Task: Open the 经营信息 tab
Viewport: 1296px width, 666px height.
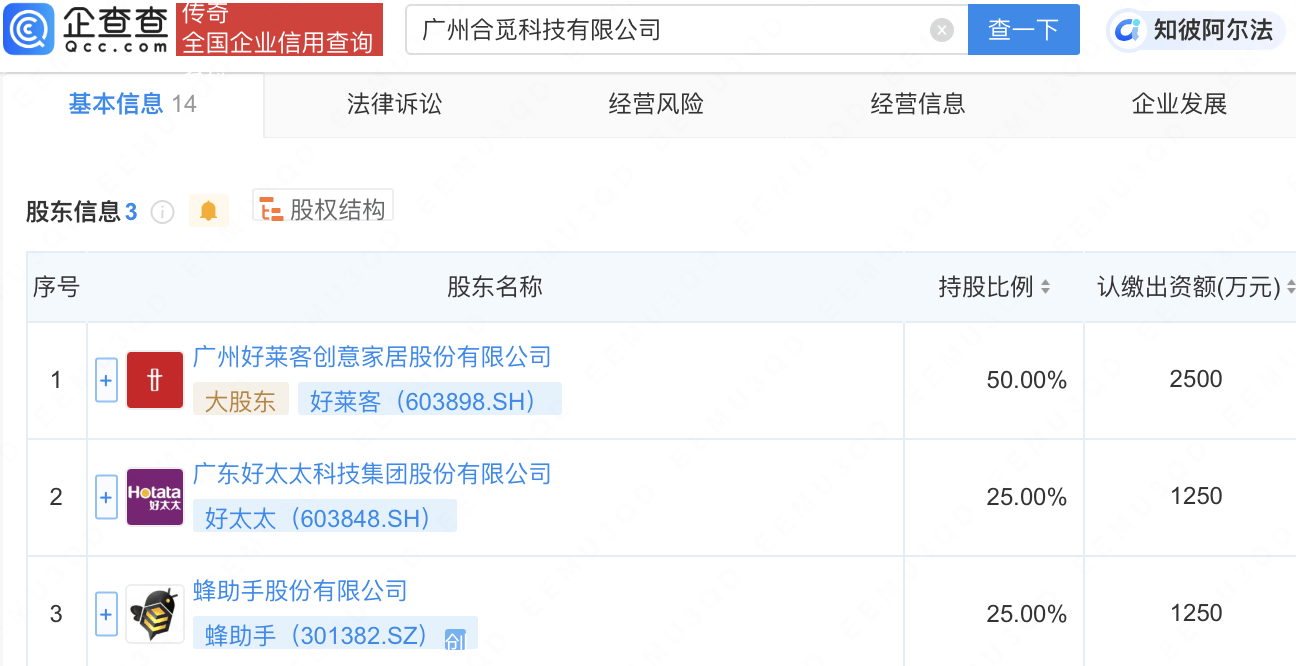Action: 918,104
